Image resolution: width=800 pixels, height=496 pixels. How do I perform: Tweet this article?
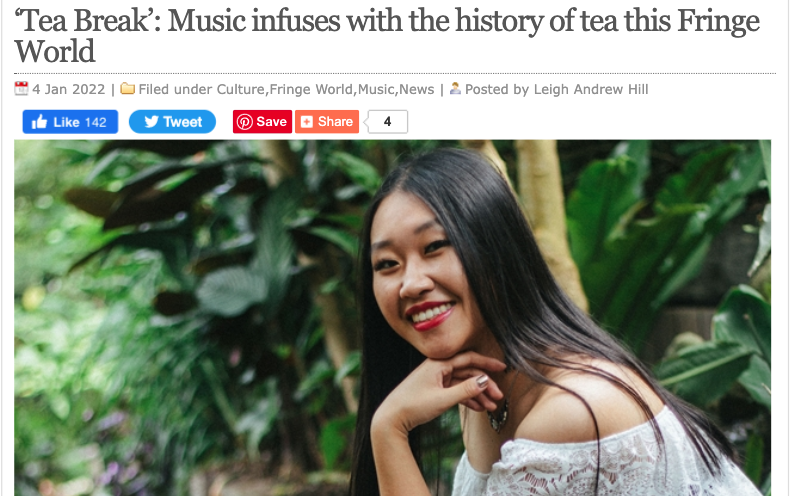(x=172, y=122)
